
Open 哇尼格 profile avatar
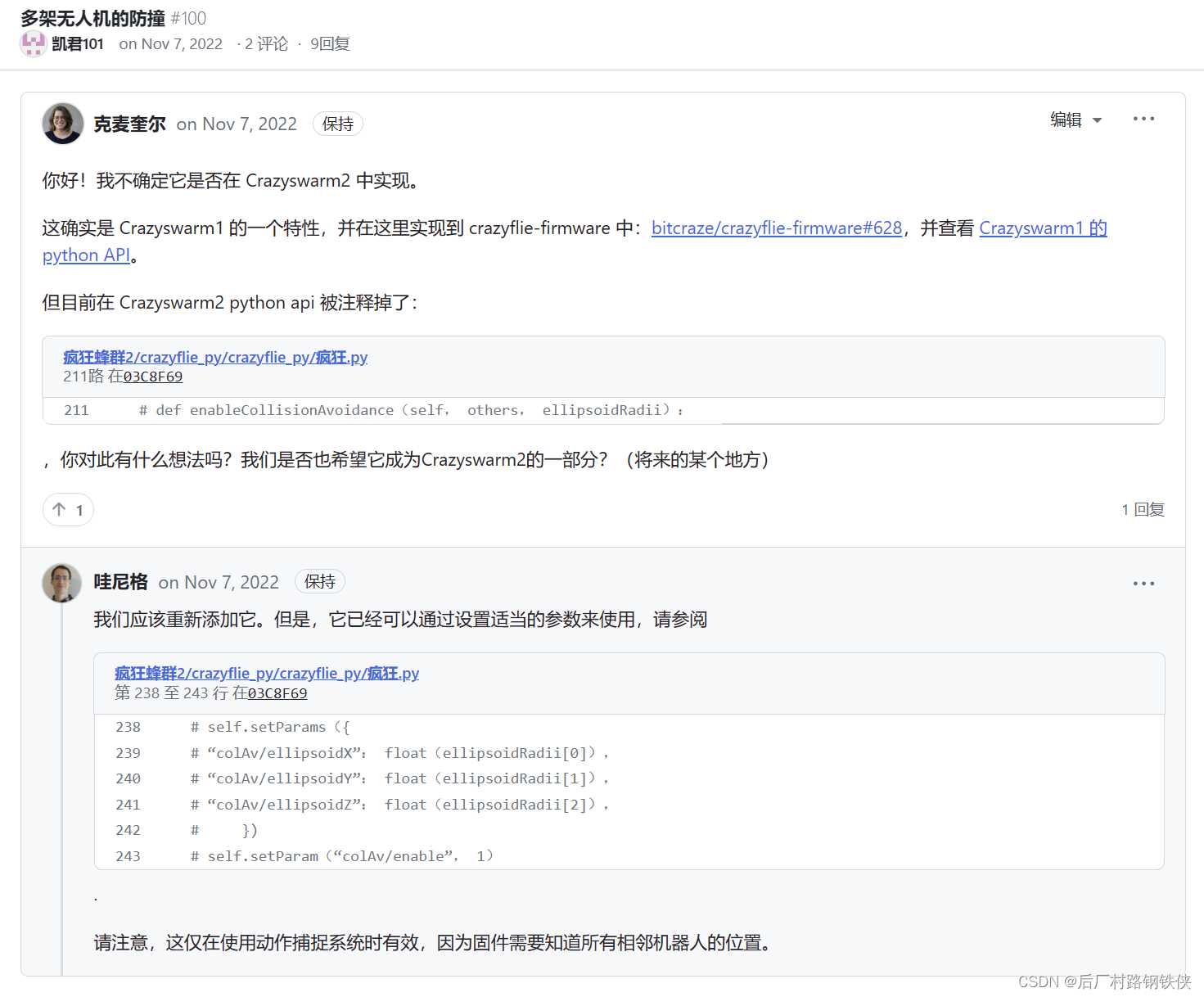(62, 583)
